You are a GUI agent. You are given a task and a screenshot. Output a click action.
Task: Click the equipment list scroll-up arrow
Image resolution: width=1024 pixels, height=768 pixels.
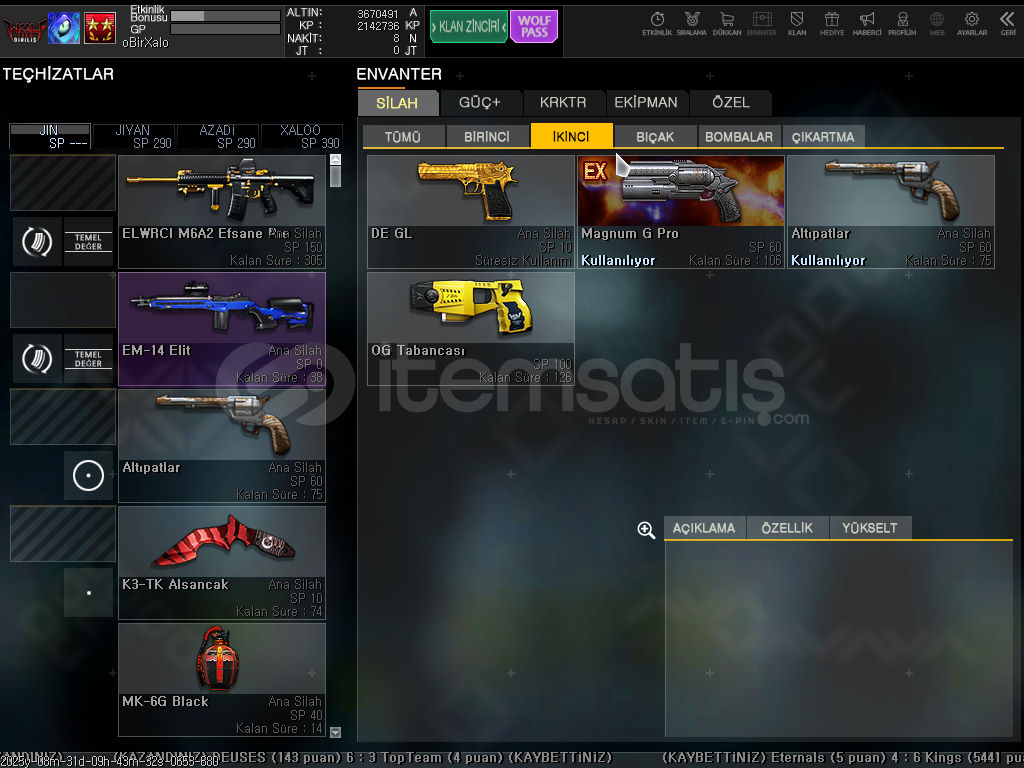click(336, 159)
